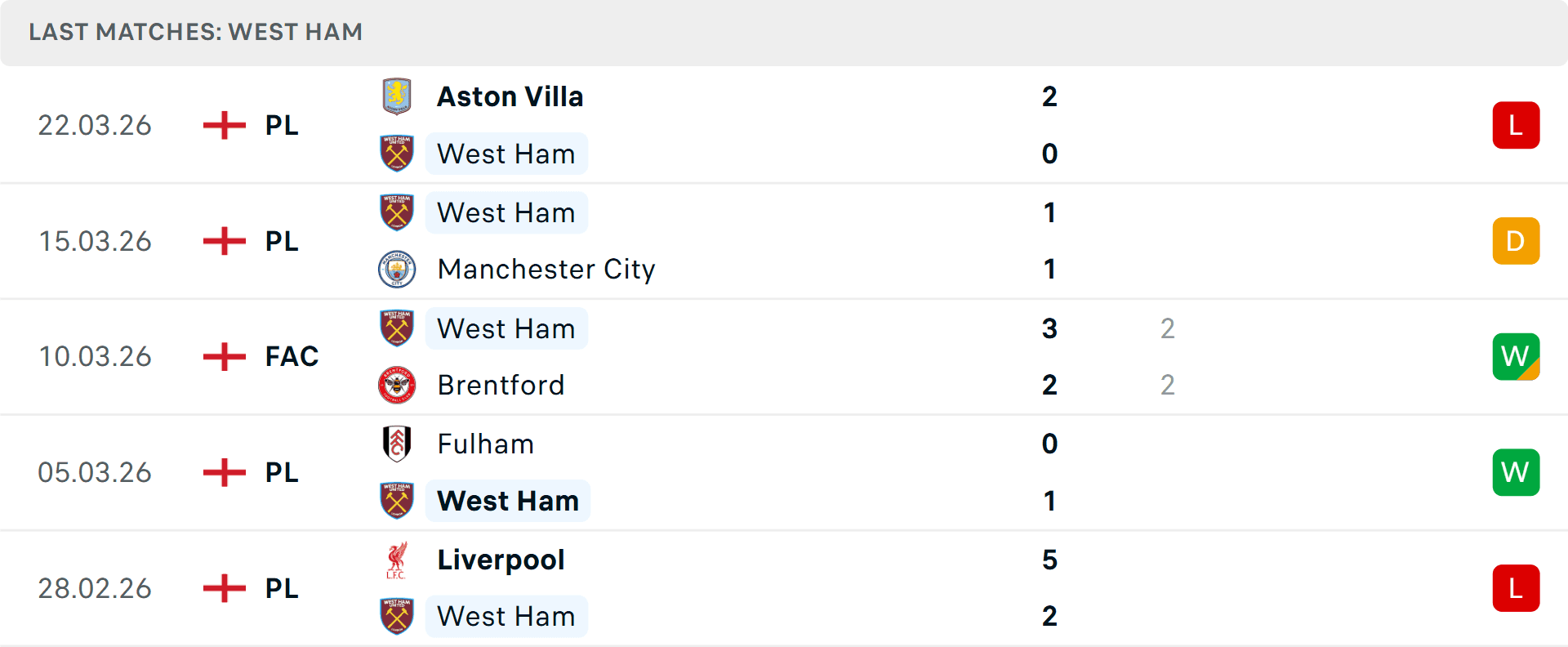
Task: Select the Fulham badge icon
Action: 398,444
